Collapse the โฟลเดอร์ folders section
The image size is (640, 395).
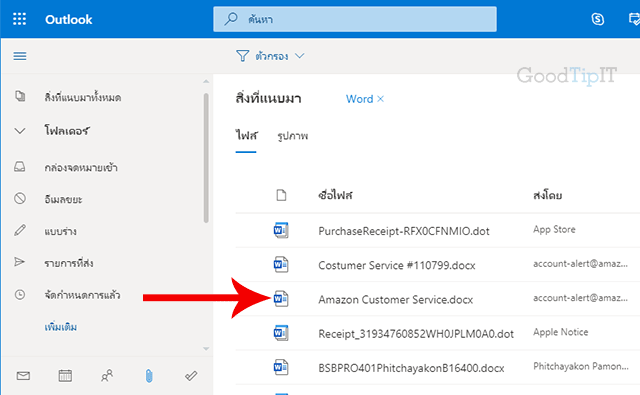[20, 131]
